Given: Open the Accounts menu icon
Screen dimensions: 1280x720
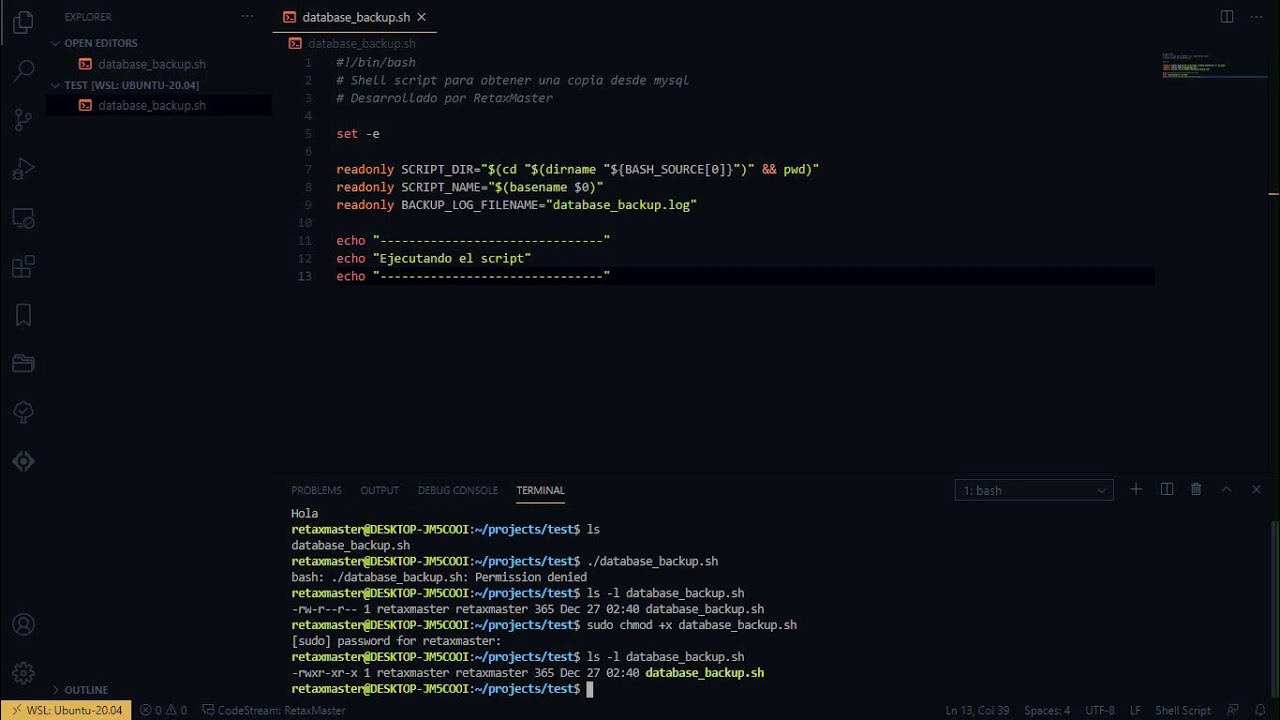Looking at the screenshot, I should (x=24, y=625).
